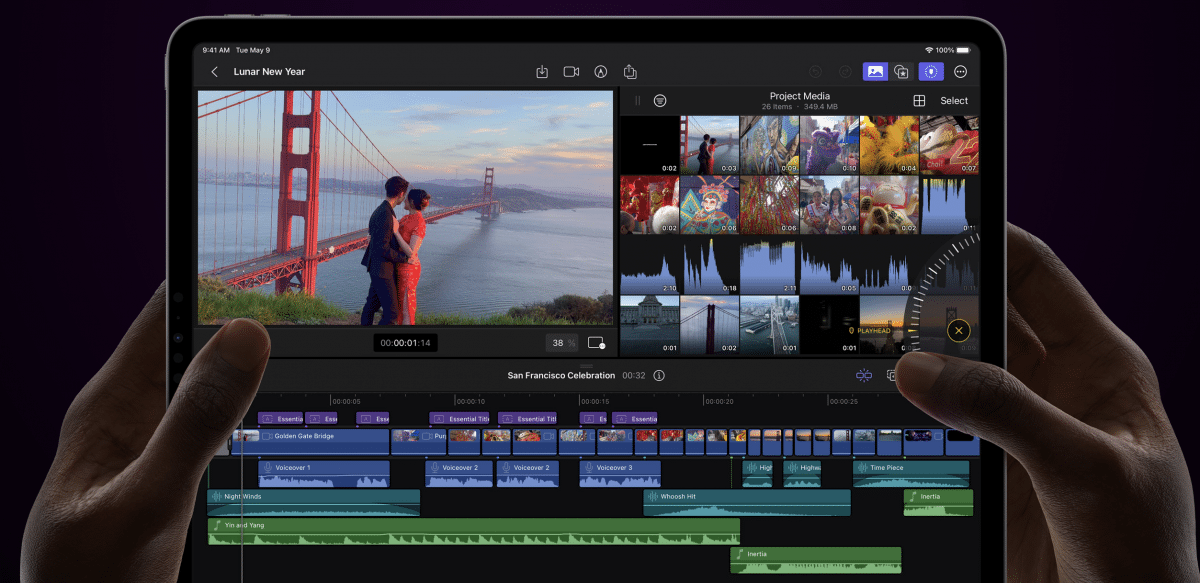Open the 38% zoom level control
Viewport: 1200px width, 583px height.
pos(561,342)
